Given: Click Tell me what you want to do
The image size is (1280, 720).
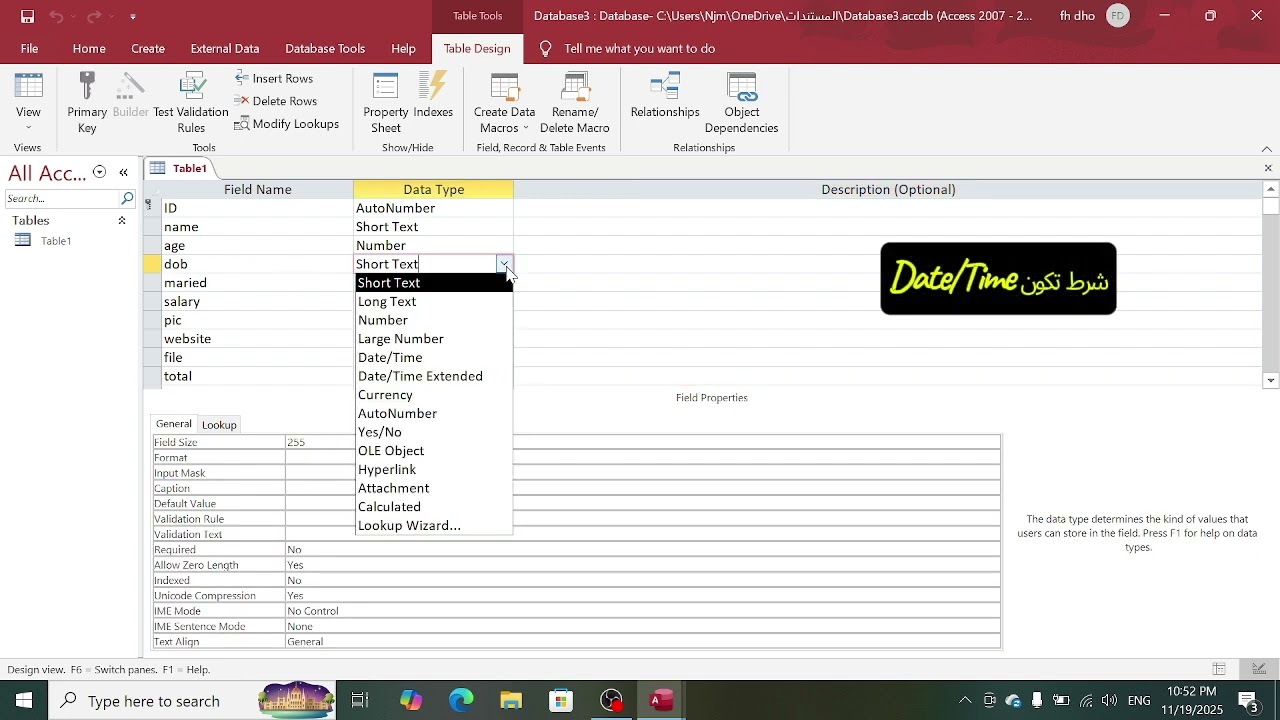Looking at the screenshot, I should pyautogui.click(x=639, y=48).
